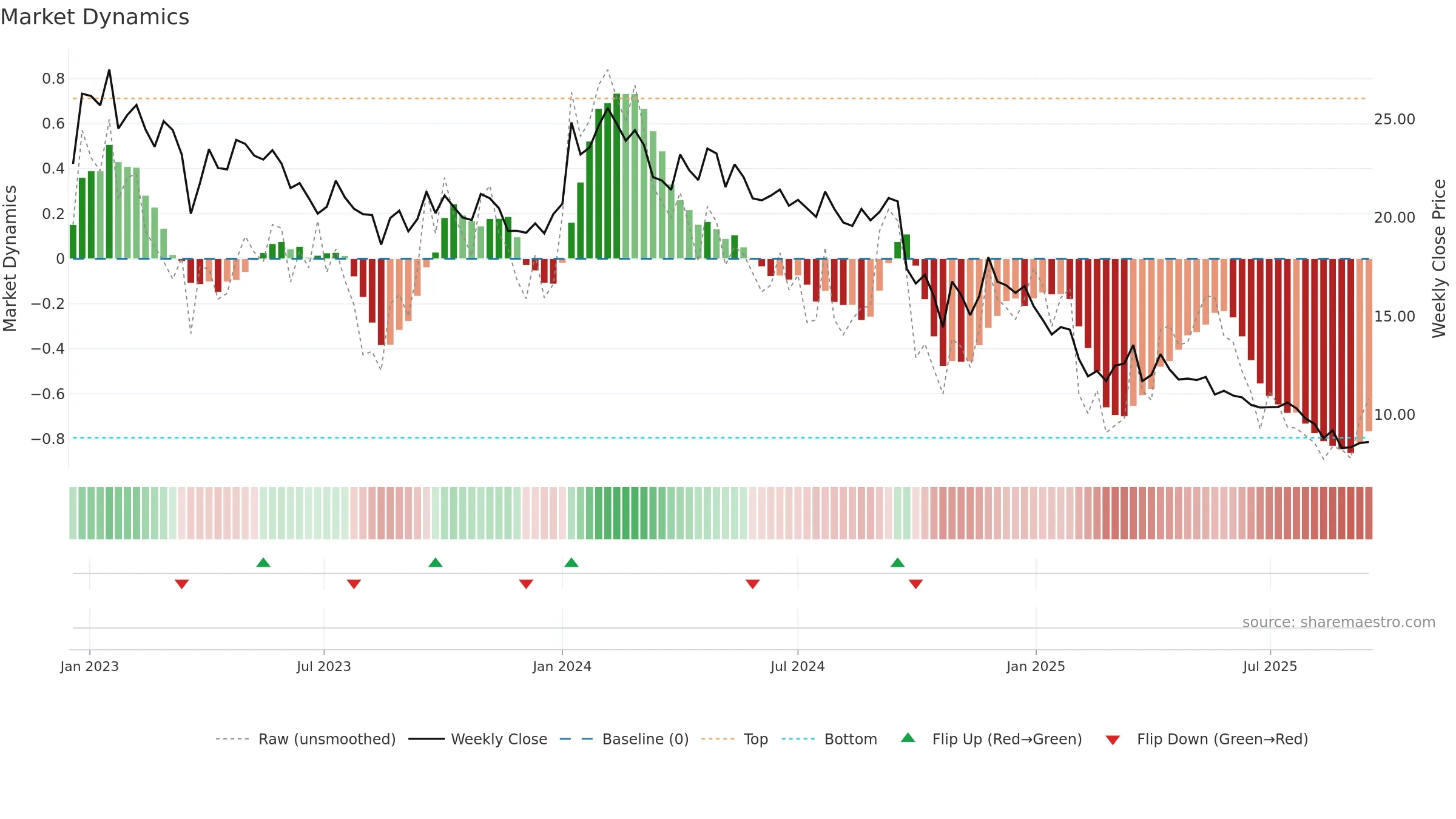Click the 25.00 price axis tick
Image resolution: width=1456 pixels, height=819 pixels.
pos(1395,120)
